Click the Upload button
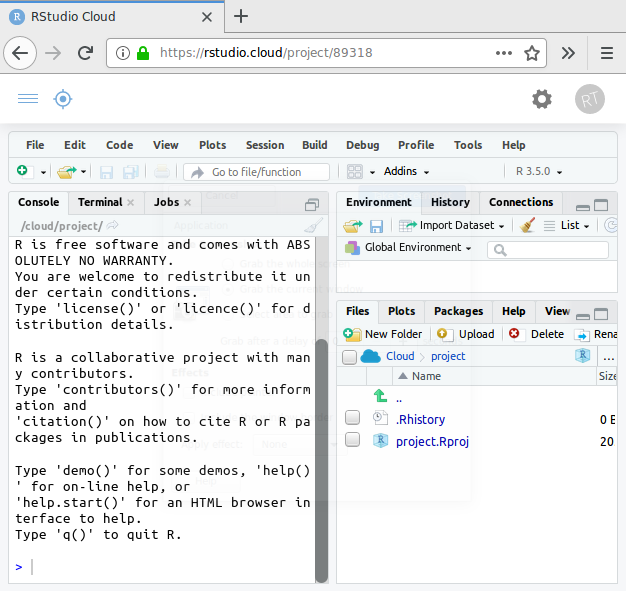626x591 pixels. tap(466, 334)
